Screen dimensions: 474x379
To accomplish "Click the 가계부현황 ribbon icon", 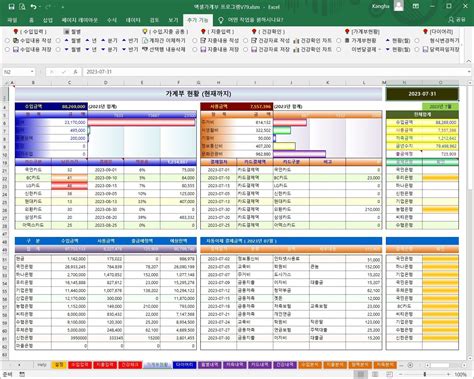I will tap(347, 40).
